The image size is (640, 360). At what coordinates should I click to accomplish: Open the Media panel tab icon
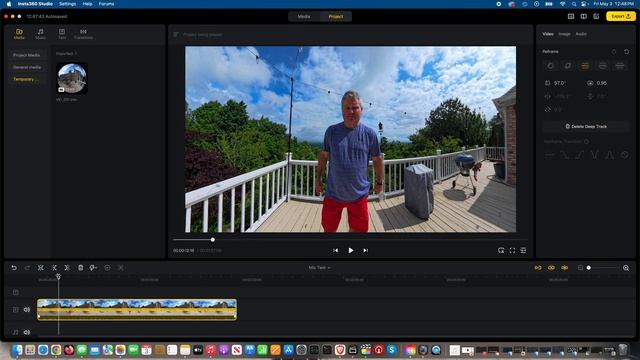19,33
